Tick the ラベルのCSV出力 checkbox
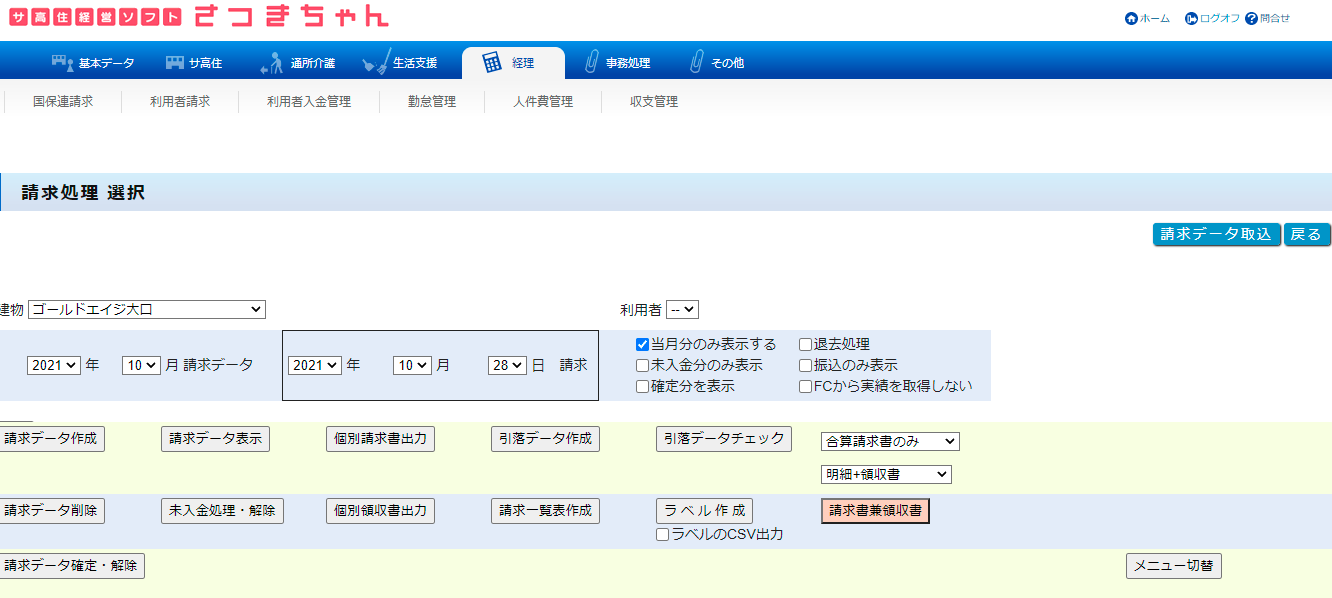 point(662,535)
